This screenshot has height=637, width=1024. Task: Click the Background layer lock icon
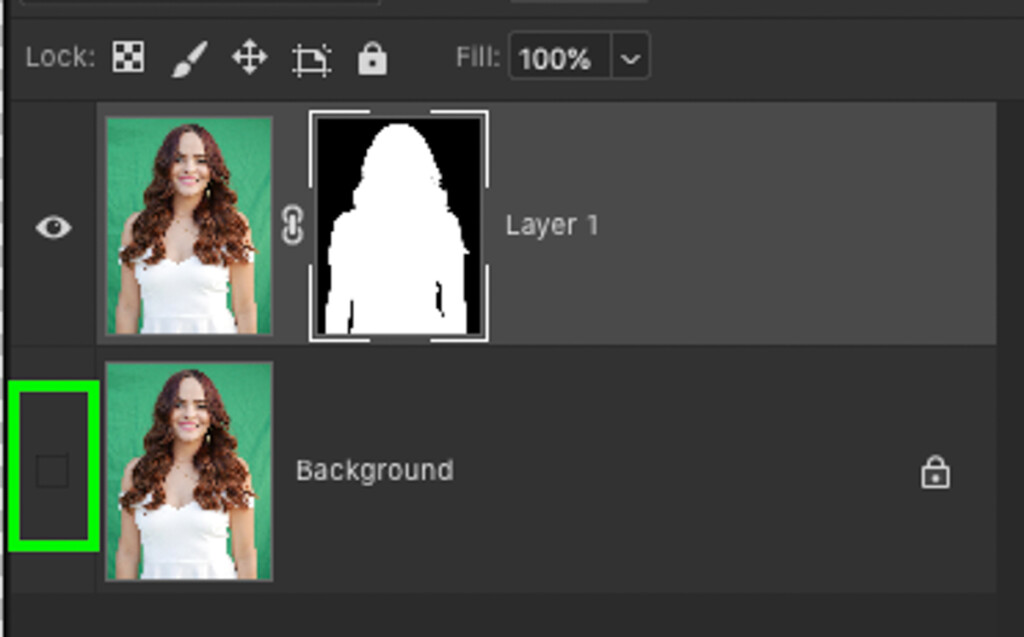click(935, 472)
